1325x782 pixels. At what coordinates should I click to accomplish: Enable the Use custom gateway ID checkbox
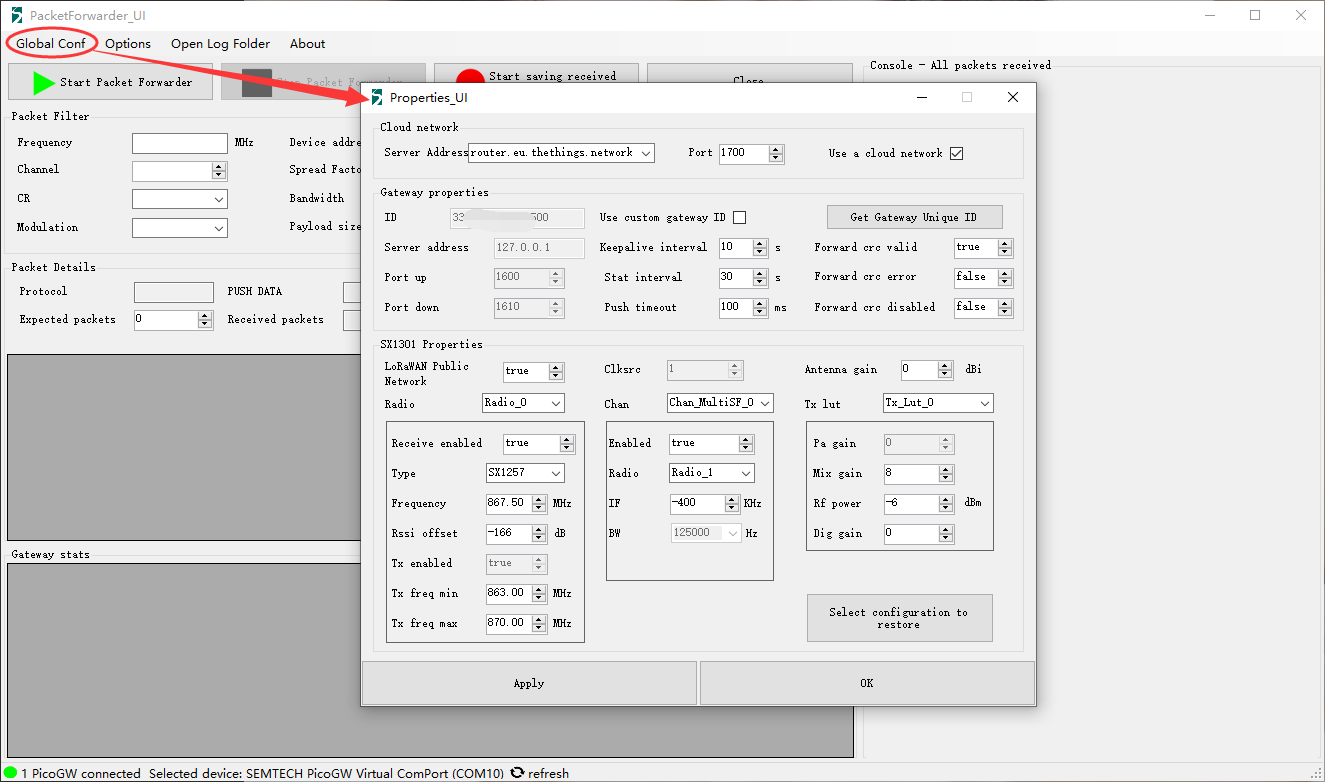[x=740, y=218]
